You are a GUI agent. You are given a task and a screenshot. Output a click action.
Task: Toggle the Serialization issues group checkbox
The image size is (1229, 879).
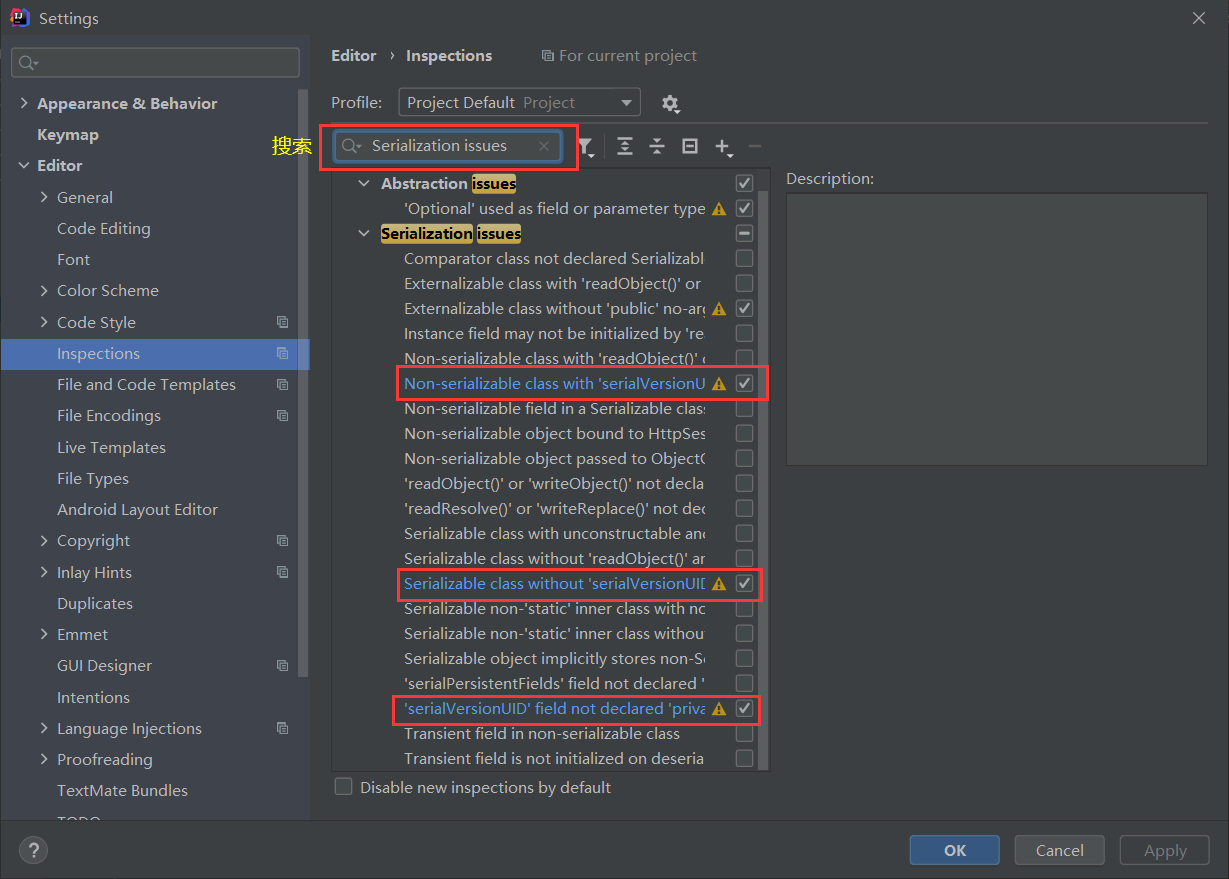tap(744, 233)
